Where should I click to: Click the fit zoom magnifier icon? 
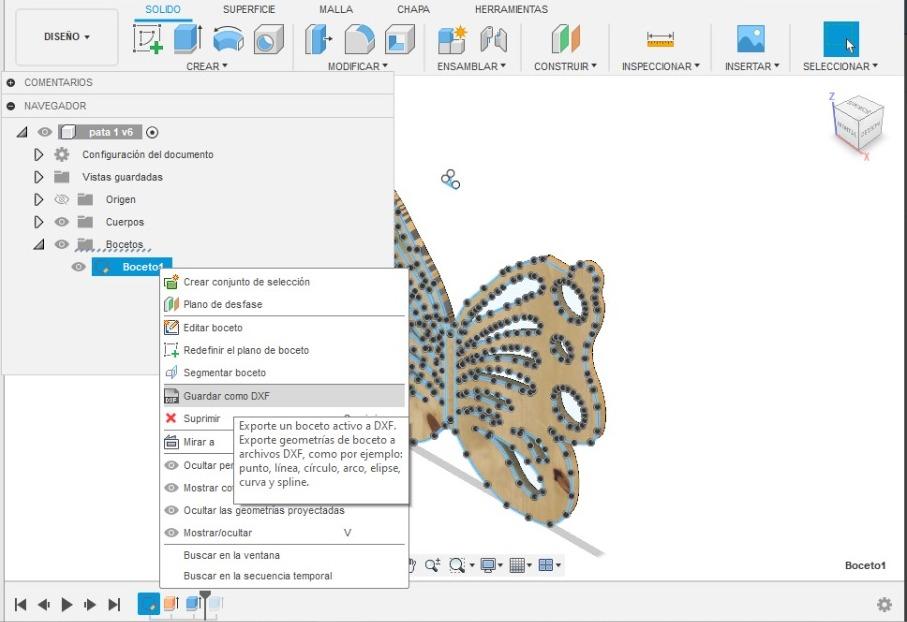(456, 565)
